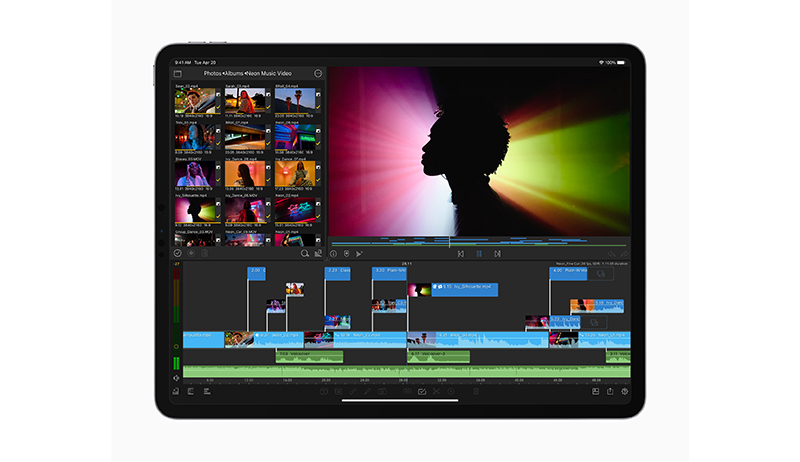Add a marker with the marker icon

346,253
